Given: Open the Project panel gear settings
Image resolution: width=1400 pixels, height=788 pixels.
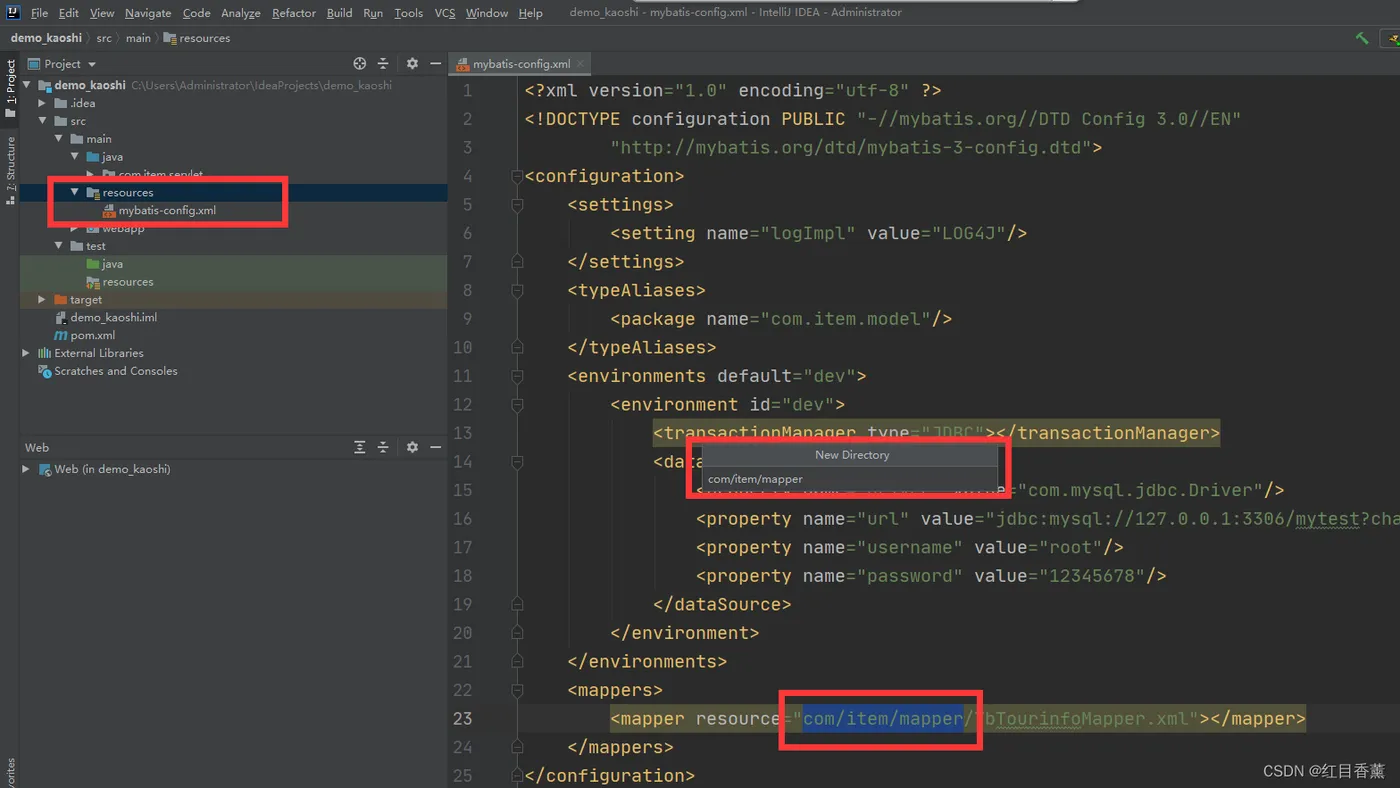Looking at the screenshot, I should point(412,63).
